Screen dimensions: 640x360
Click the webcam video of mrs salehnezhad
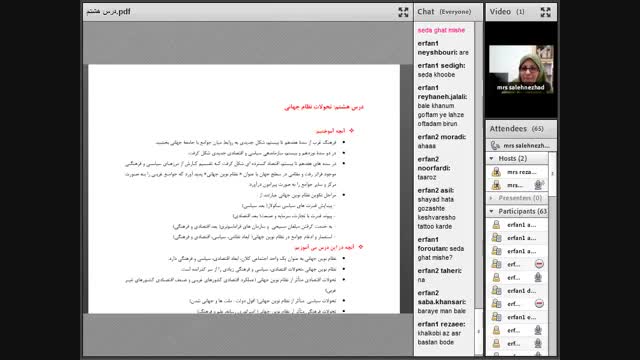(521, 69)
